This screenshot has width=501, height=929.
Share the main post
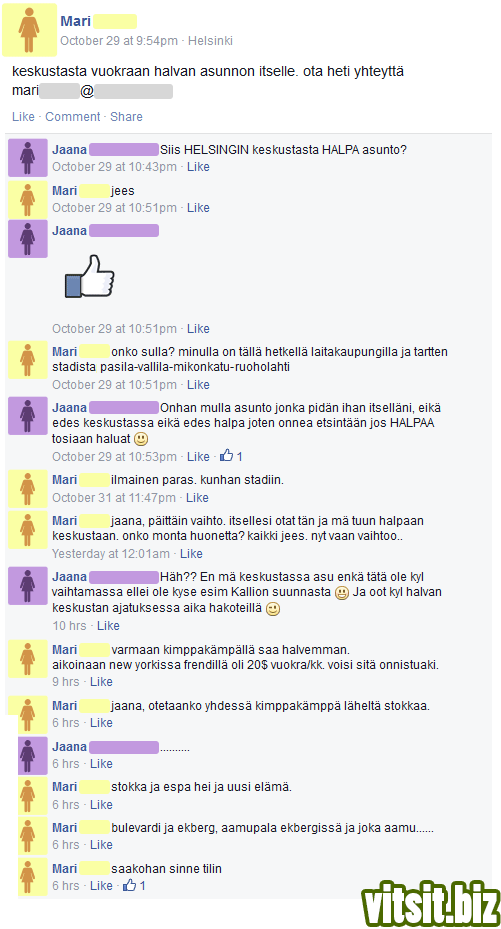tap(126, 117)
